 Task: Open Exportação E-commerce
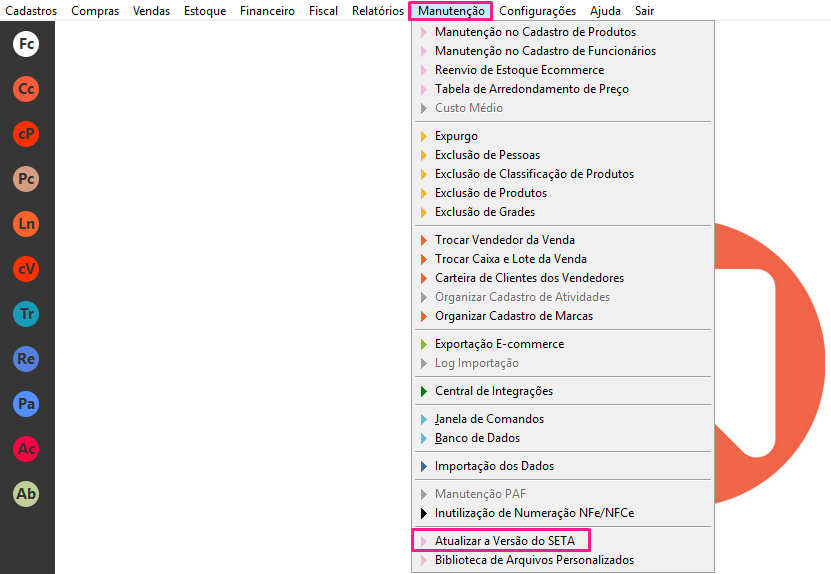click(563, 345)
